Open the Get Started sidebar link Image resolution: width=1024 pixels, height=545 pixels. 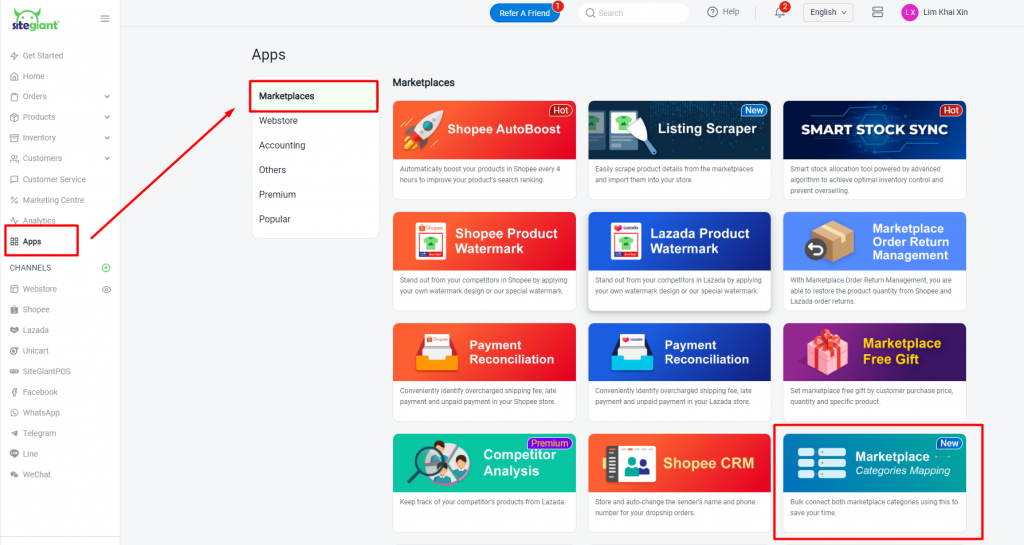click(42, 55)
